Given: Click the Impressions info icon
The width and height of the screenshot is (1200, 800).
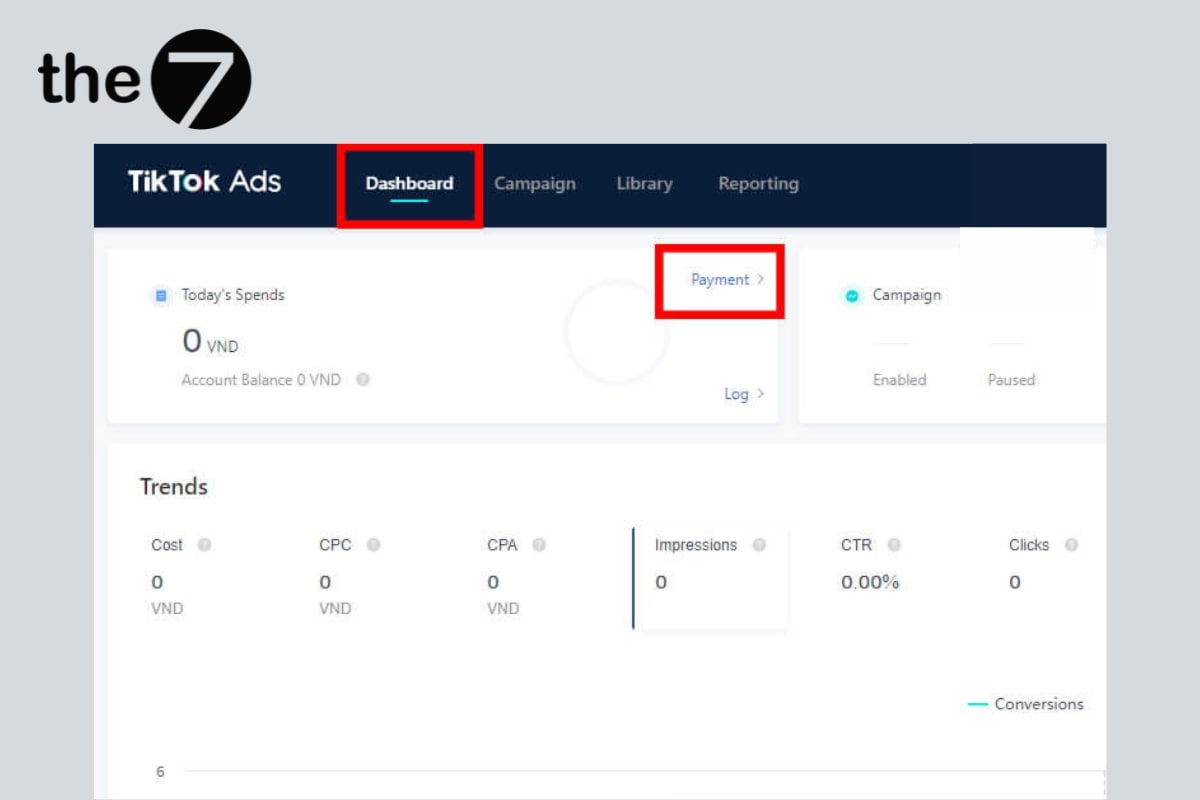Looking at the screenshot, I should pos(759,545).
